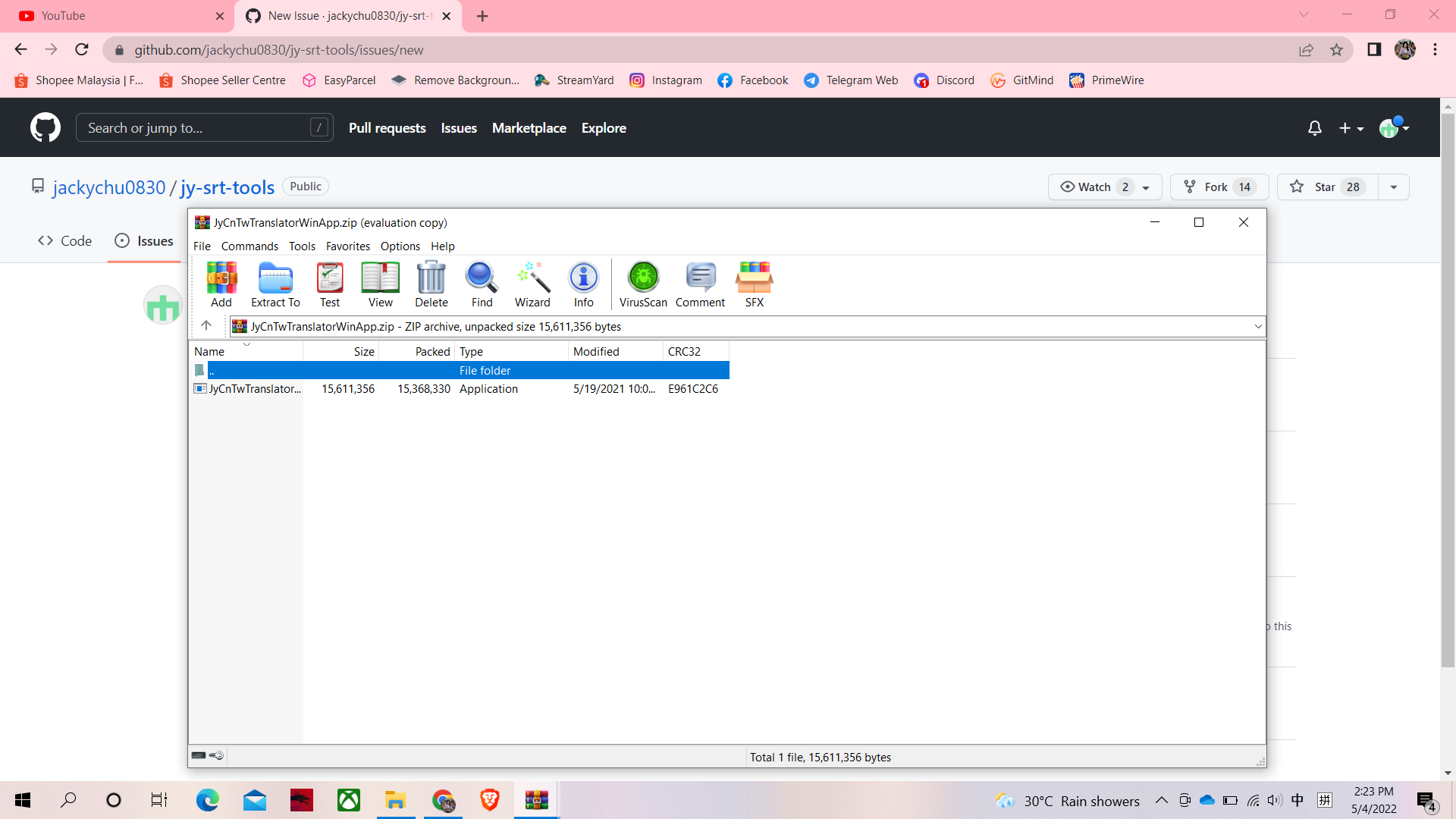The image size is (1456, 819).
Task: Run the Test archive tool
Action: (x=330, y=284)
